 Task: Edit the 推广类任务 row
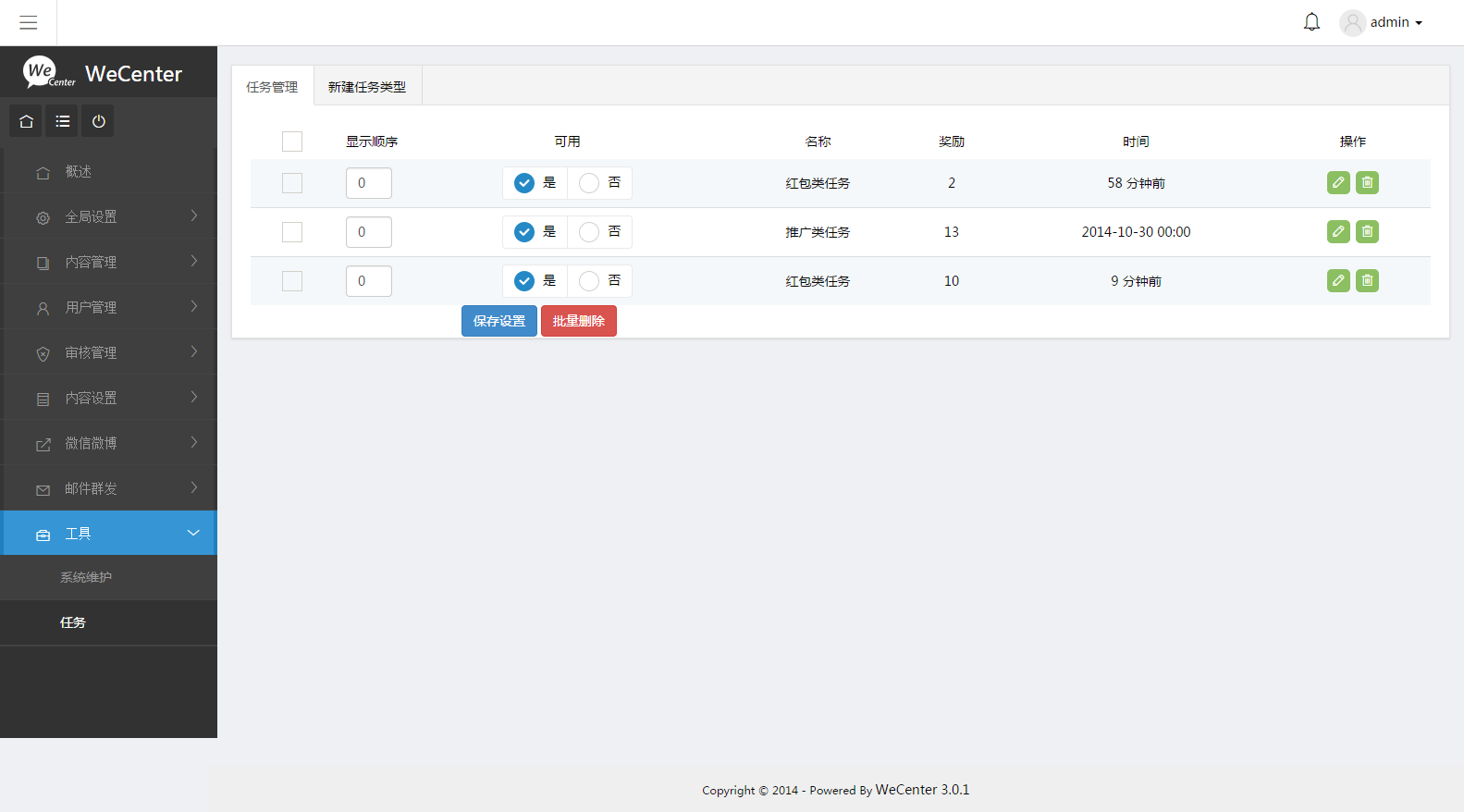click(x=1338, y=231)
